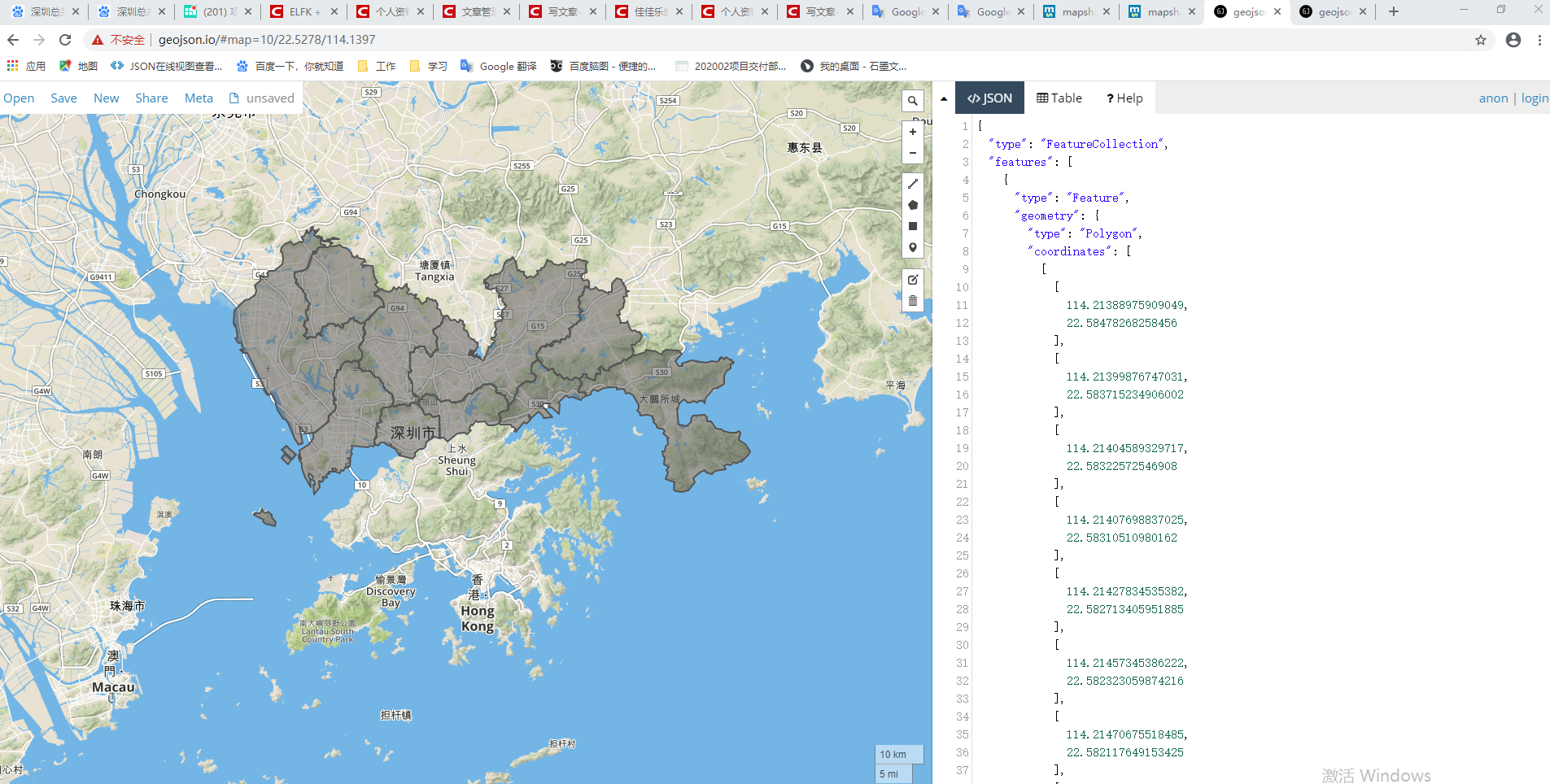The height and width of the screenshot is (784, 1550).
Task: Select the polygon drawing tool
Action: click(x=912, y=205)
